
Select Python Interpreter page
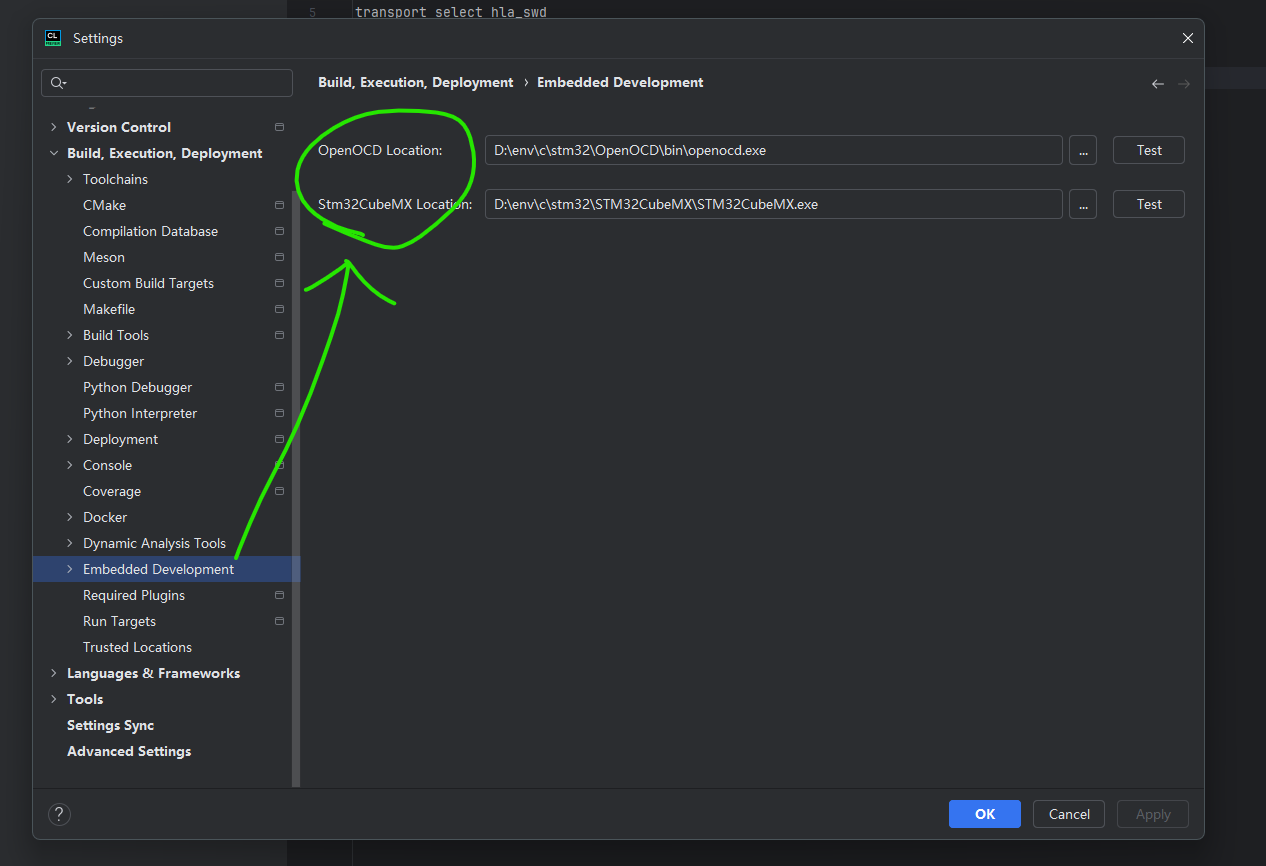(x=140, y=413)
